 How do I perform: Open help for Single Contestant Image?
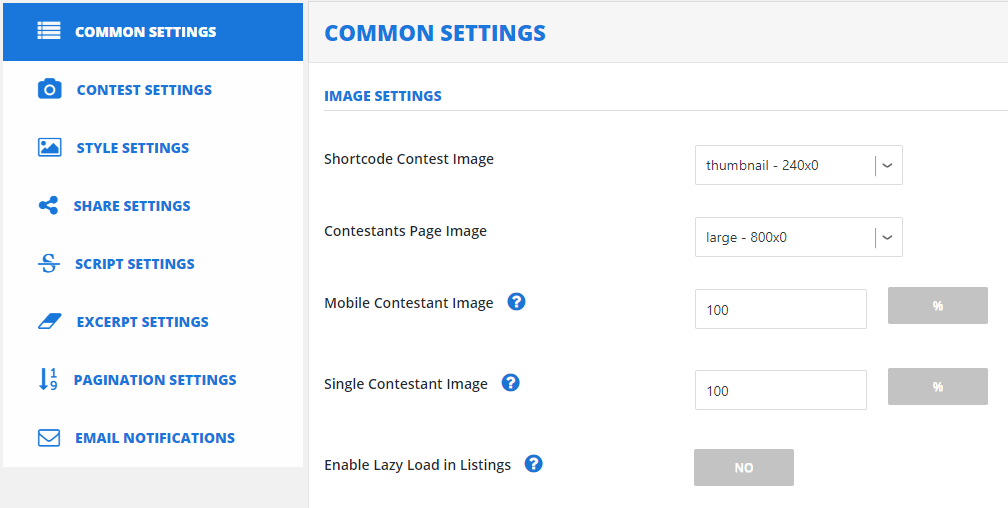click(510, 383)
